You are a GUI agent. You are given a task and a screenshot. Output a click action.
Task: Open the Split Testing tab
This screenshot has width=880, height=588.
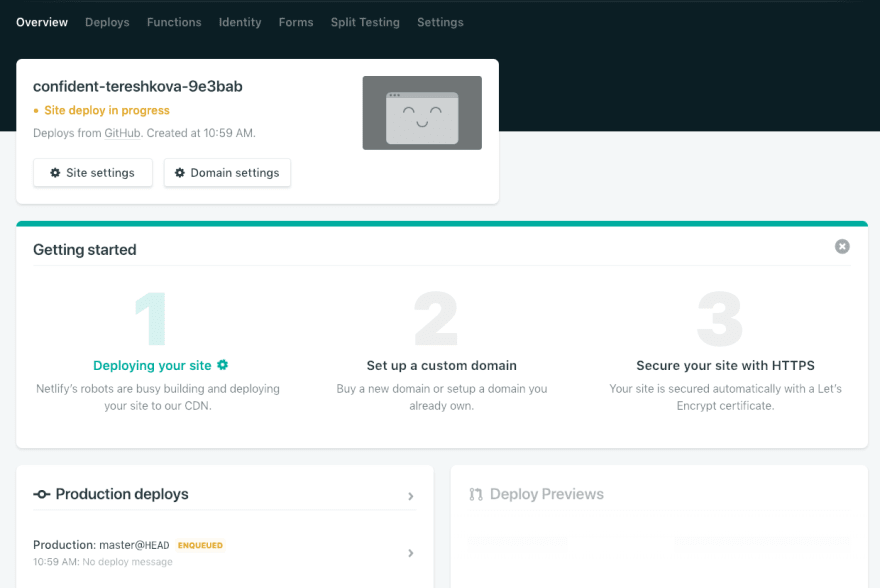pyautogui.click(x=365, y=22)
